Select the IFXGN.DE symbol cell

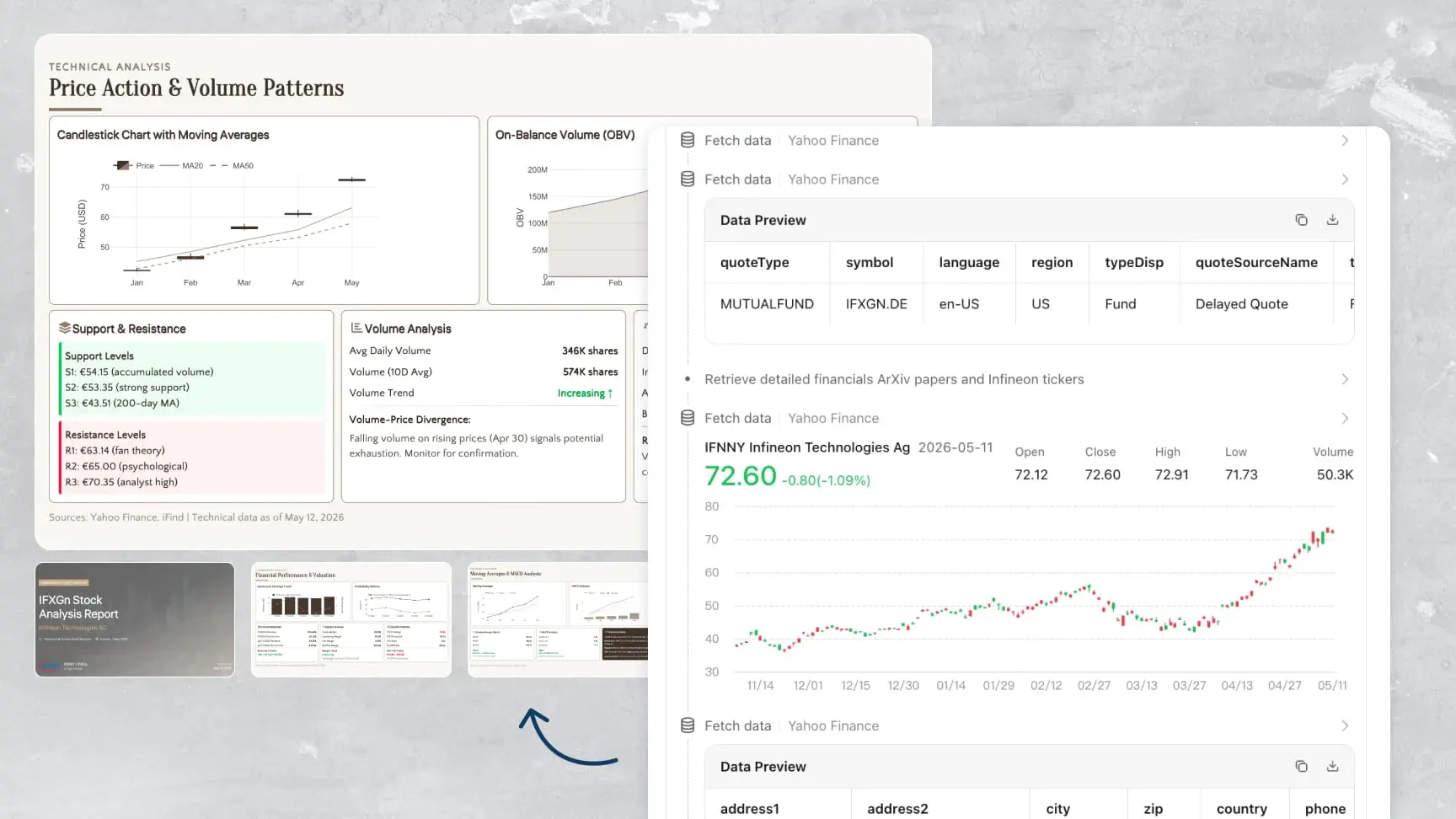point(876,304)
